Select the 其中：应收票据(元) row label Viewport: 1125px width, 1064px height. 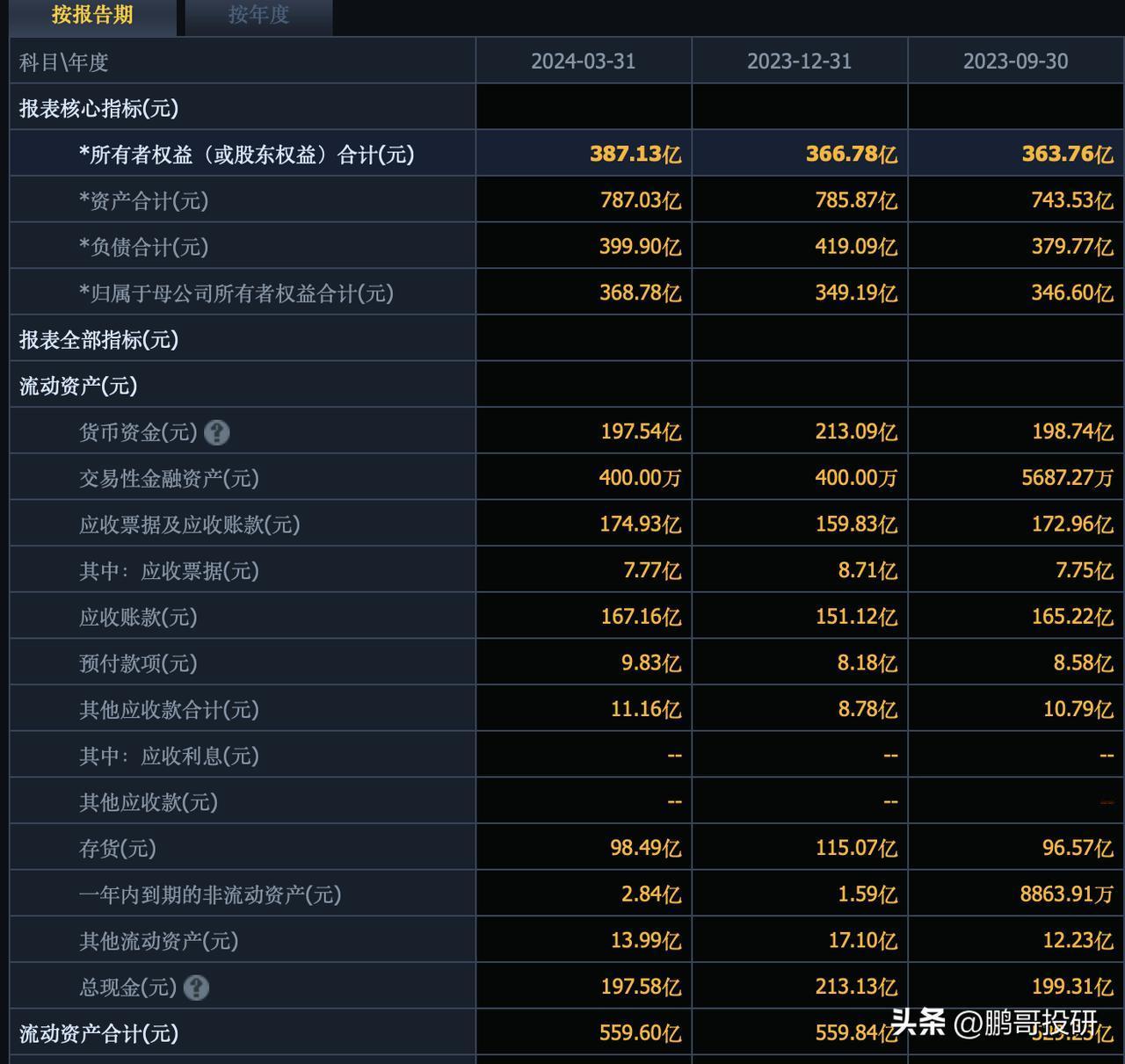tap(169, 571)
